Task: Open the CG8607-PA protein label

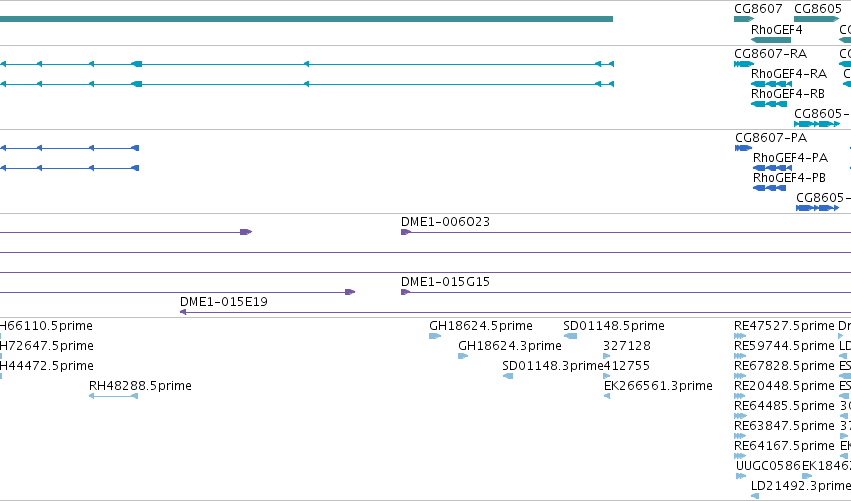Action: (x=771, y=138)
